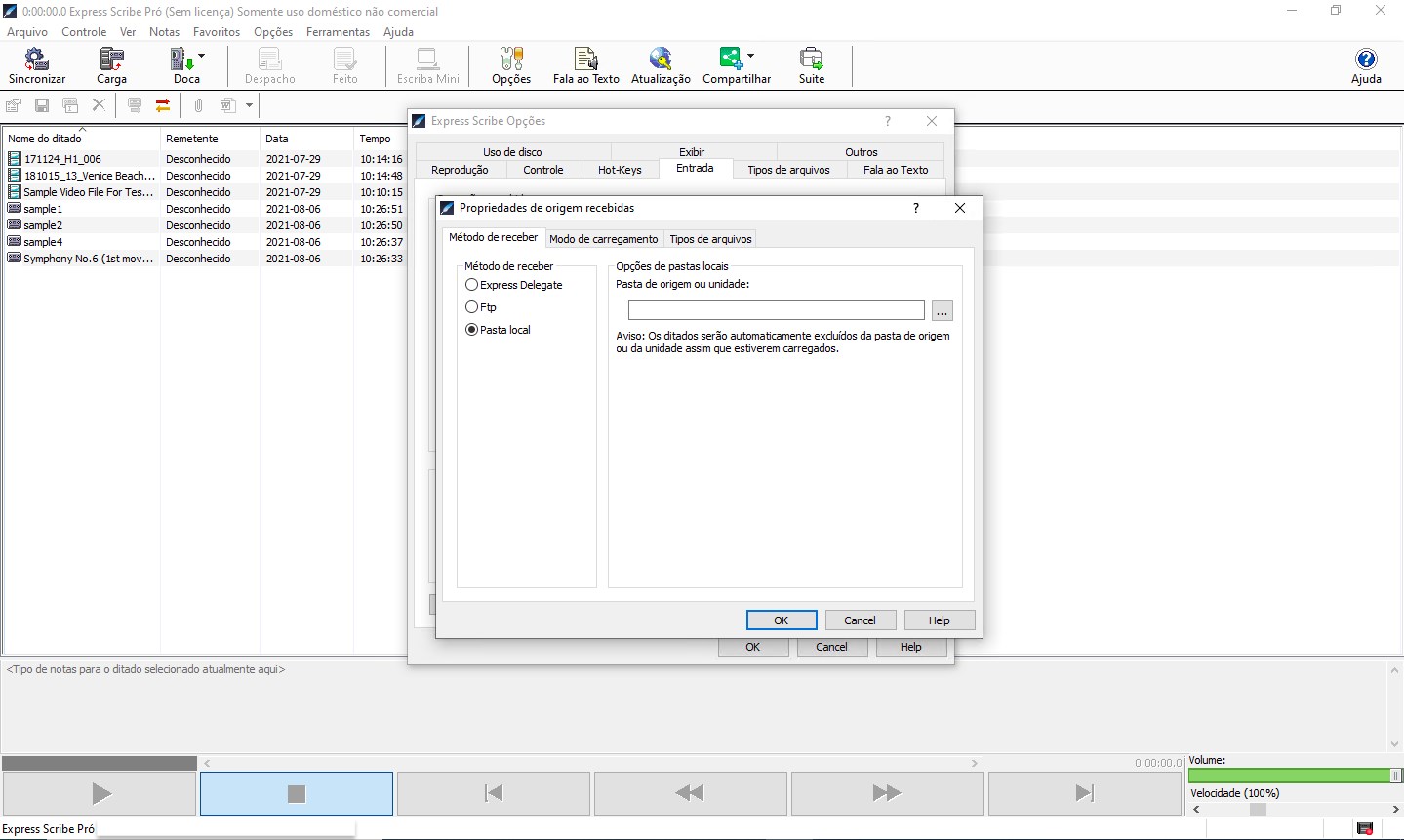Viewport: 1404px width, 840px height.
Task: Open the Controle tab in Opções dialog
Action: tap(543, 170)
